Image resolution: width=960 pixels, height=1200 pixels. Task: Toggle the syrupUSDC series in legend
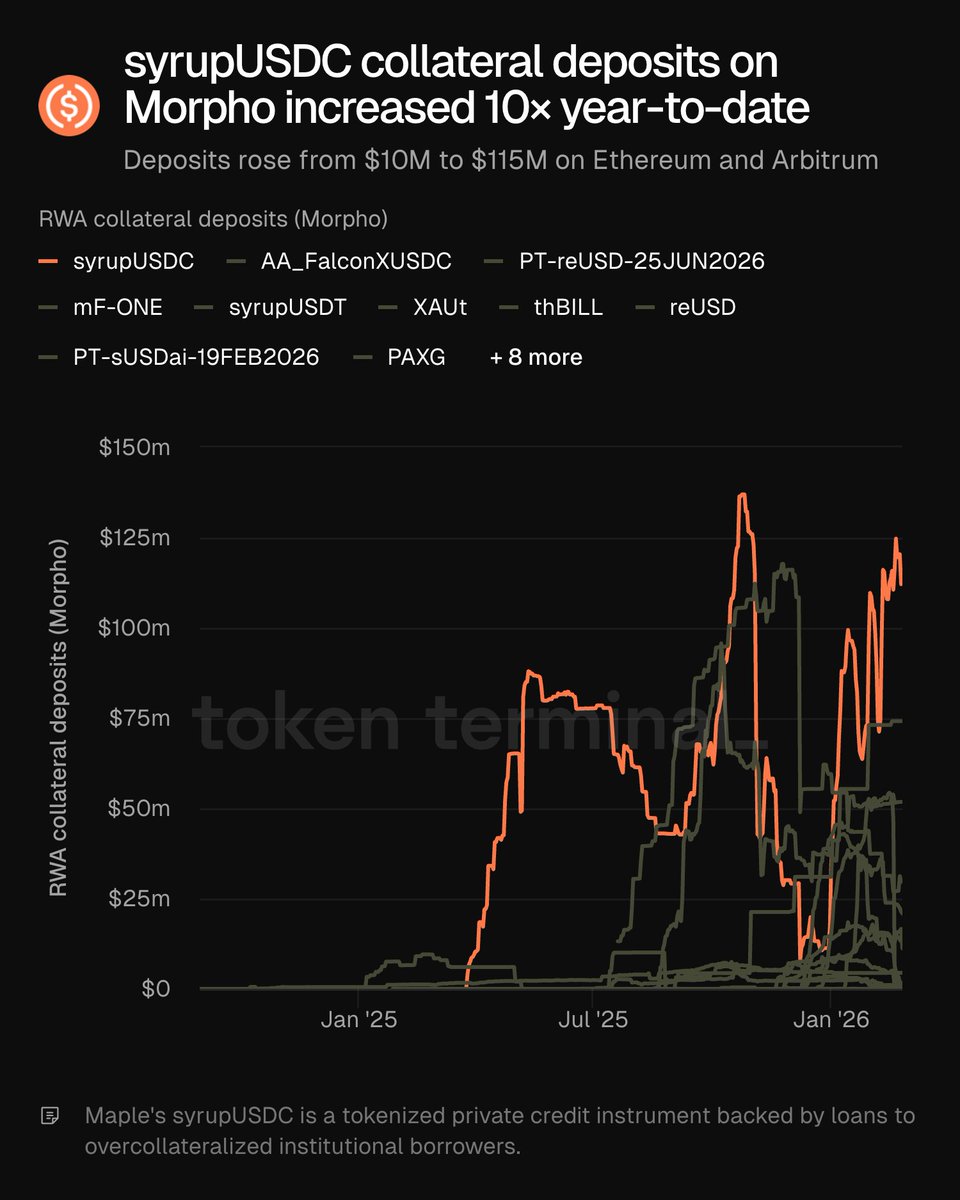[133, 262]
